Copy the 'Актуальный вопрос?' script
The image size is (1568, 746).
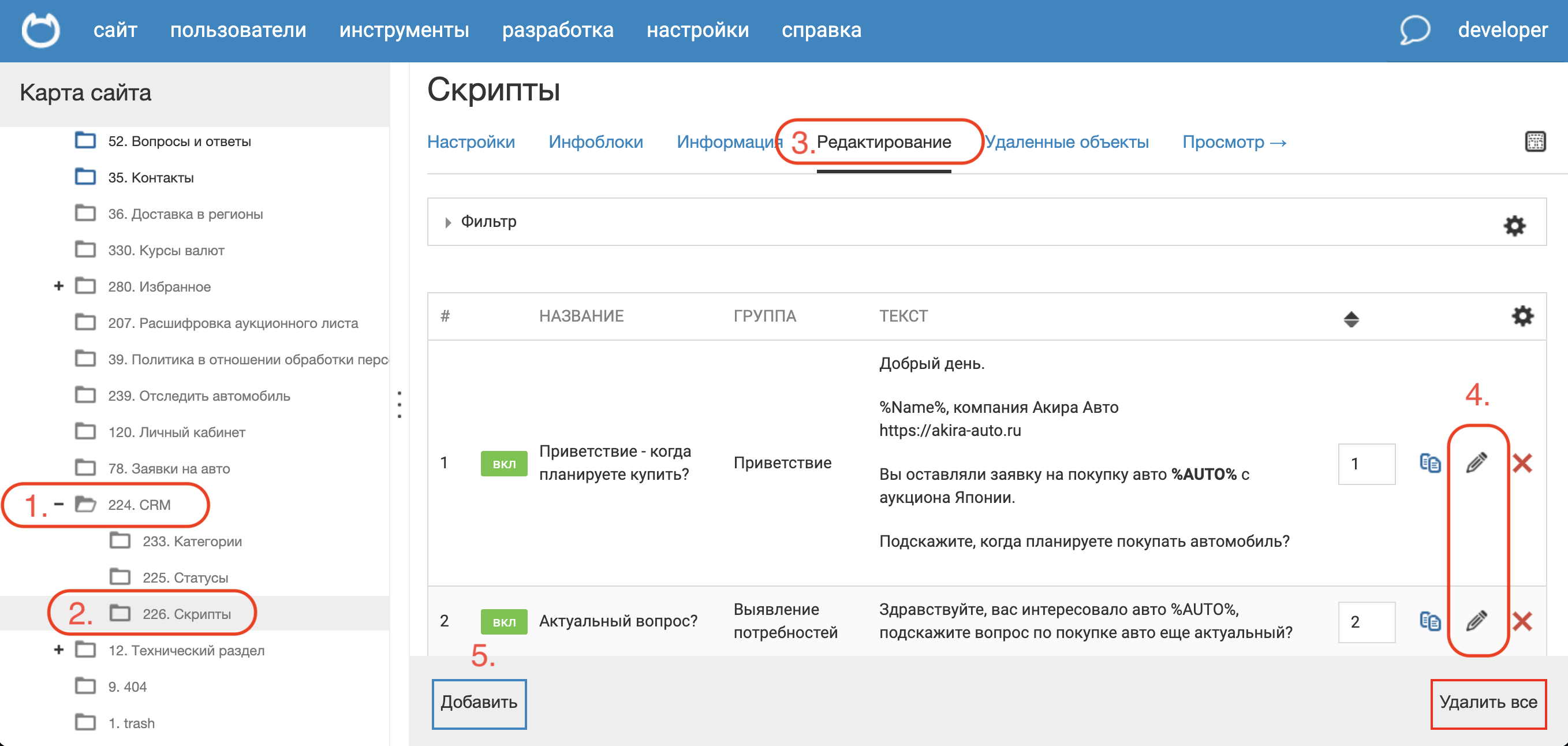(x=1430, y=621)
